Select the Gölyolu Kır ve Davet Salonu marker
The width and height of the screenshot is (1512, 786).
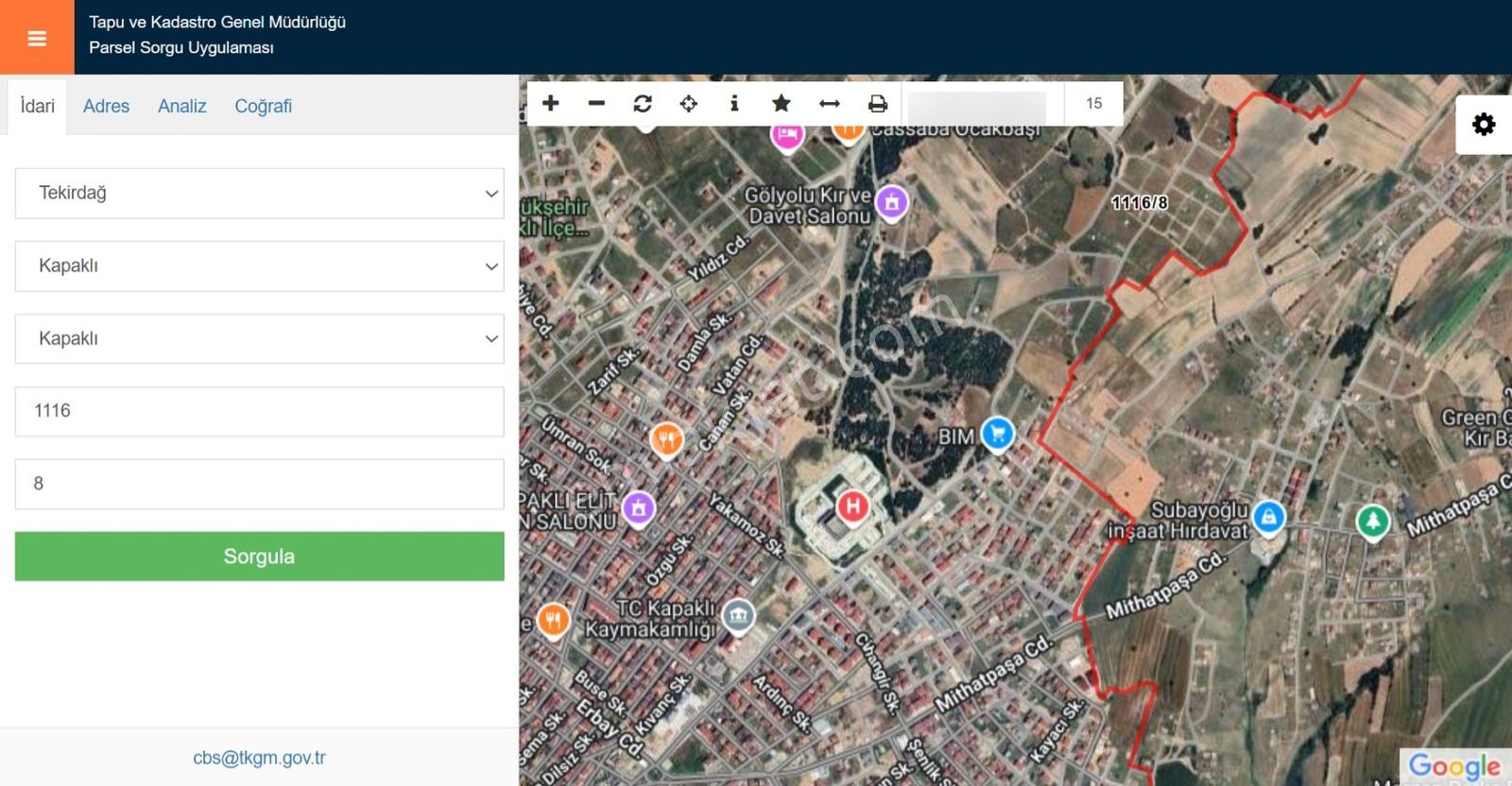click(892, 203)
